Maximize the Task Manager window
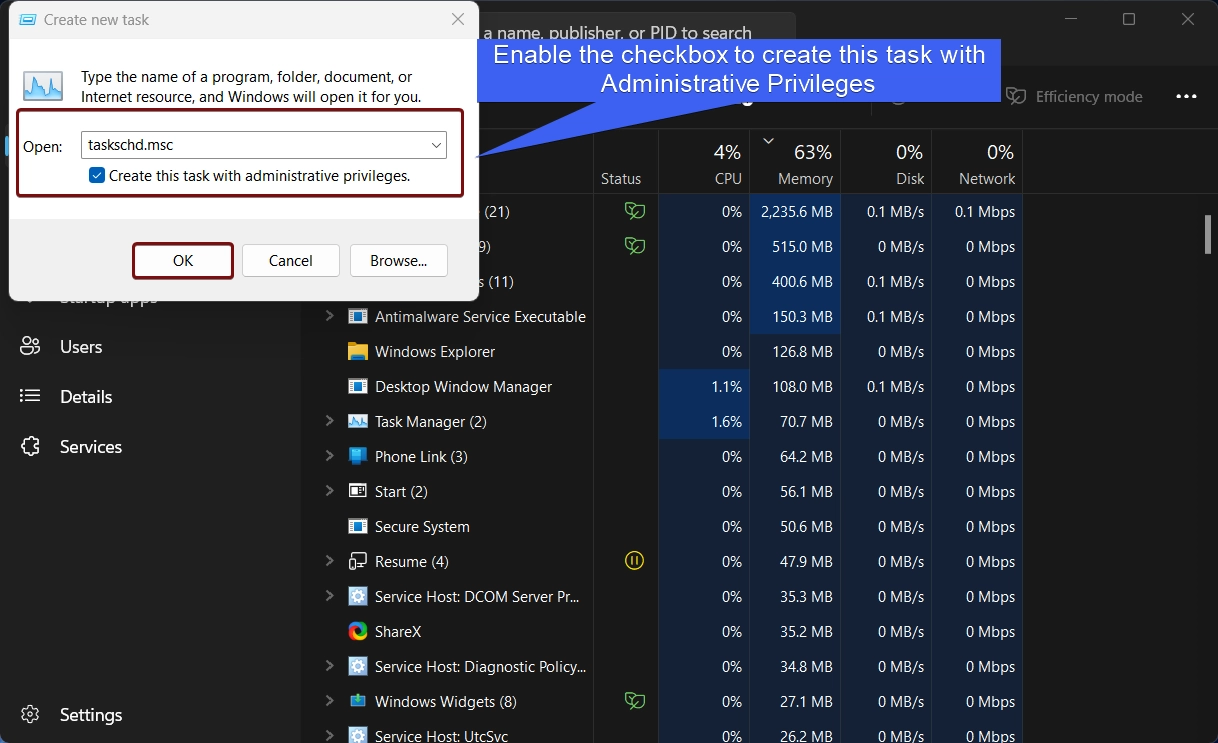Viewport: 1218px width, 743px height. click(1129, 19)
